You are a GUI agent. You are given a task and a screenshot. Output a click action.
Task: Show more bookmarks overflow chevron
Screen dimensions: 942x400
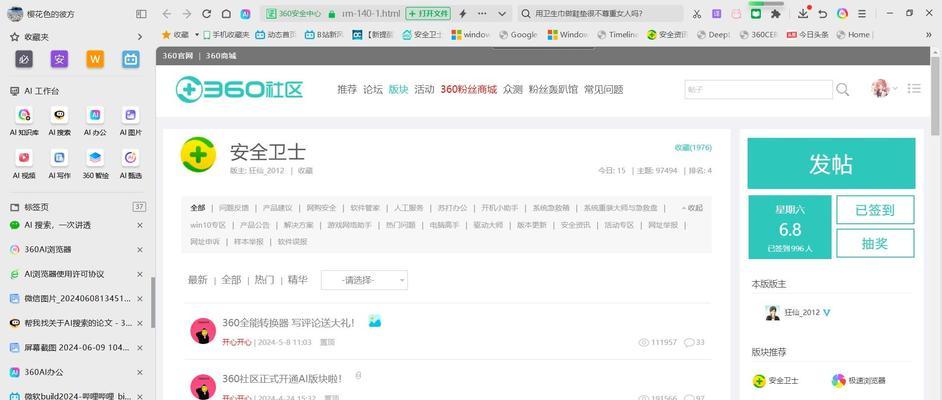(929, 35)
